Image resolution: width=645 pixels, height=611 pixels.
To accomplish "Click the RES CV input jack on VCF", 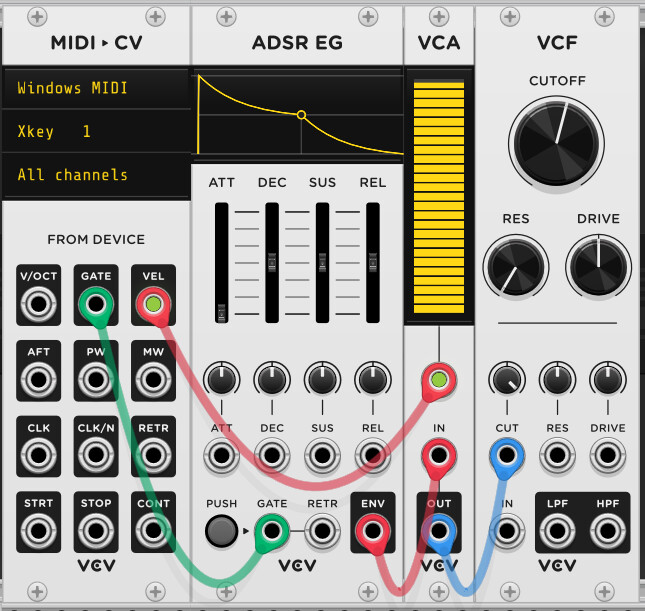I will click(557, 455).
